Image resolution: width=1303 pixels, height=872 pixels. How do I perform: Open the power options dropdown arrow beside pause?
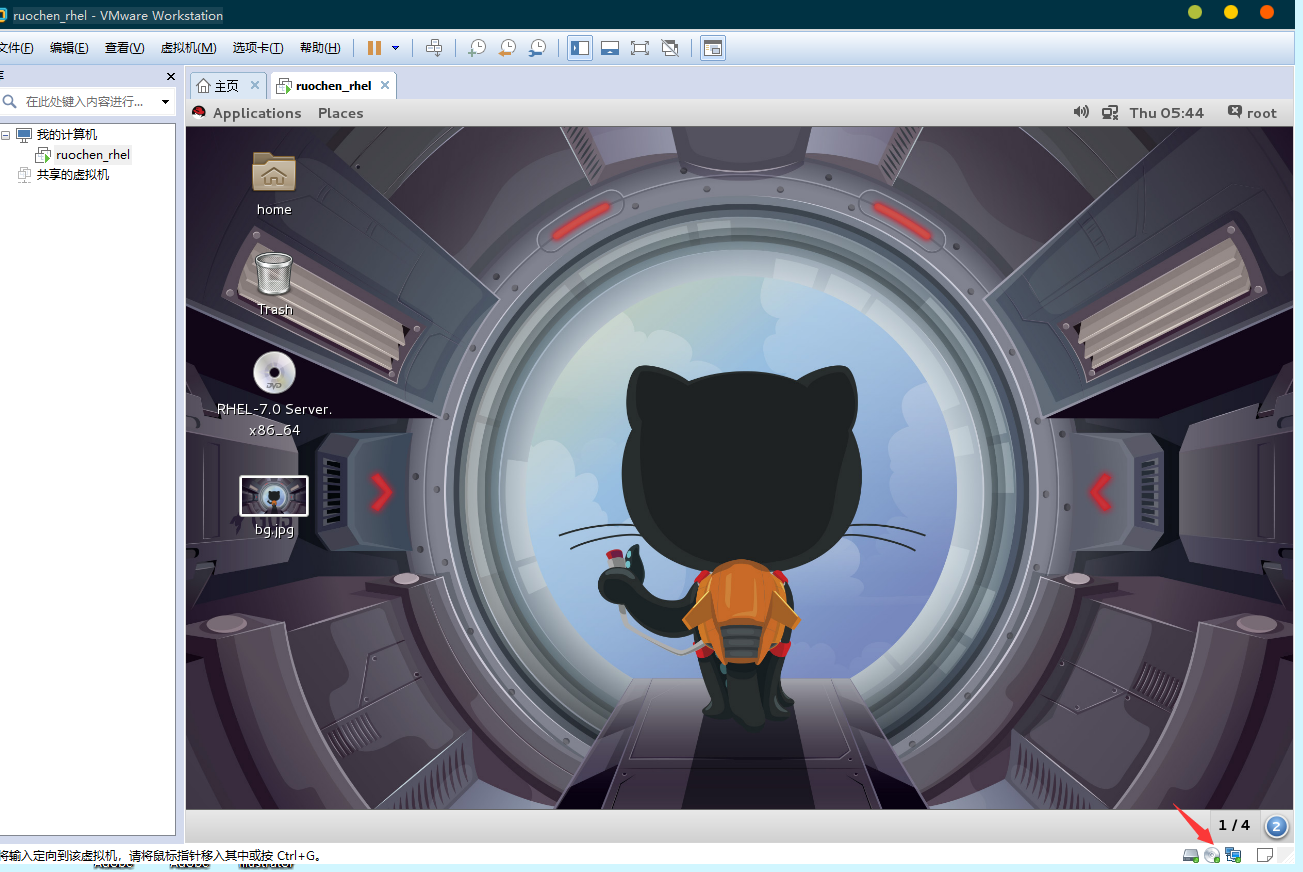click(395, 48)
